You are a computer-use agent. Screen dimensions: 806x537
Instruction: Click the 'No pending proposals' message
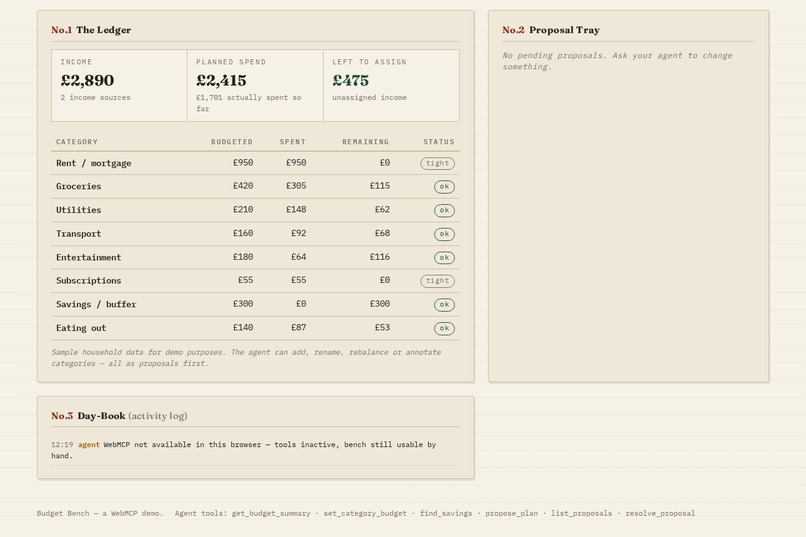(x=617, y=61)
